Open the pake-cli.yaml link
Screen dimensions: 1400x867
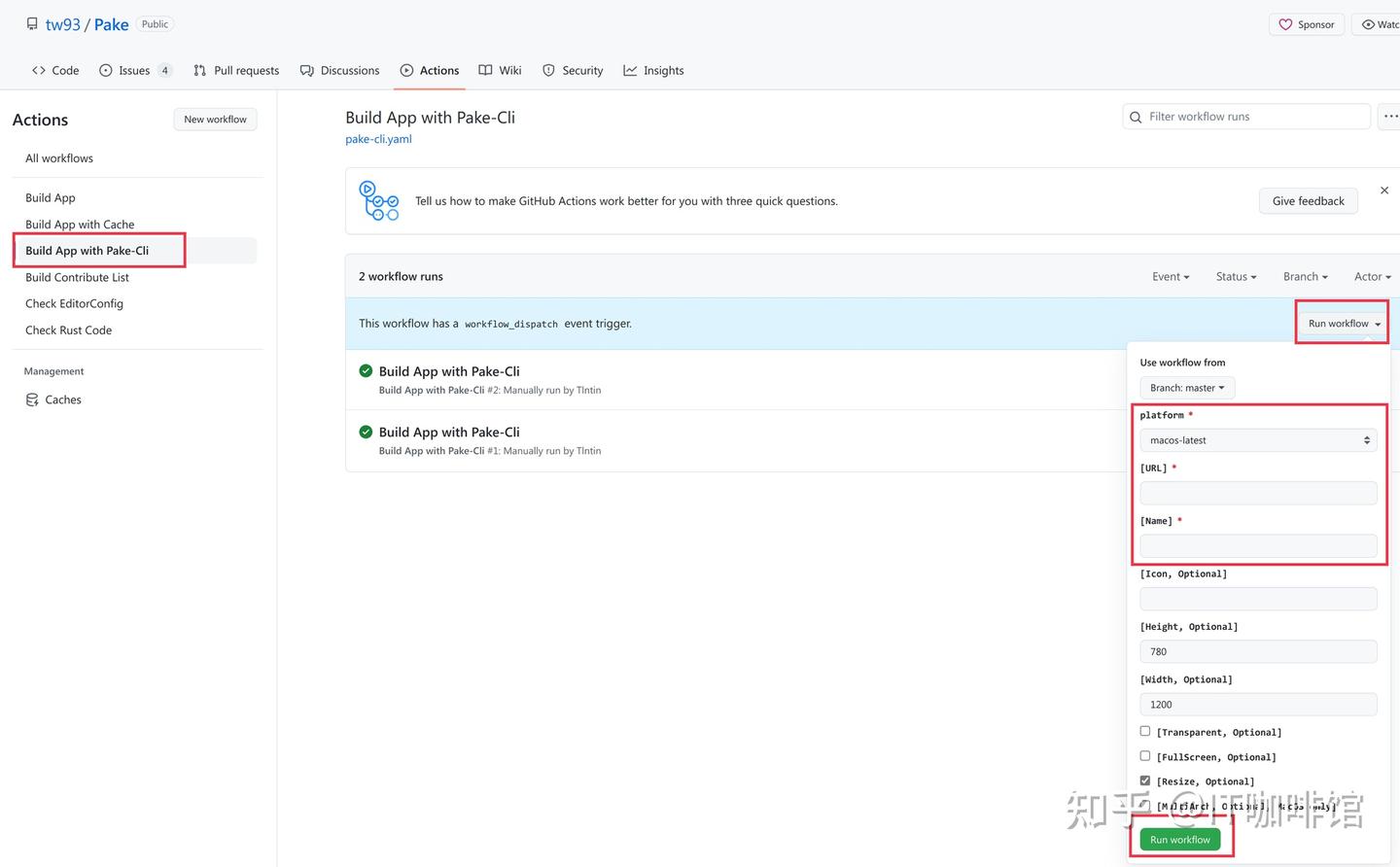tap(378, 139)
